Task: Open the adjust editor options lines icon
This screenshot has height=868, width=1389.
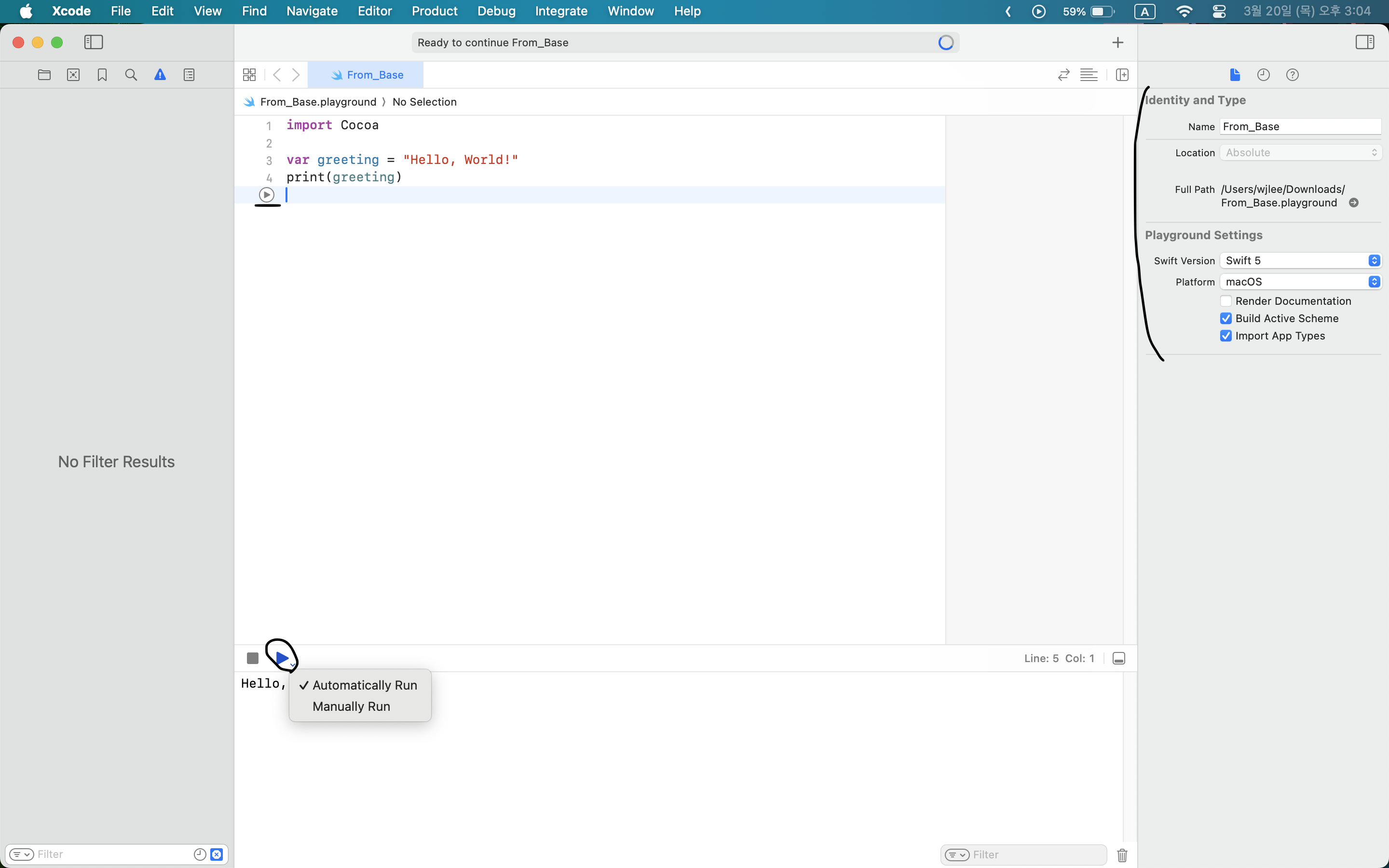Action: (x=1089, y=75)
